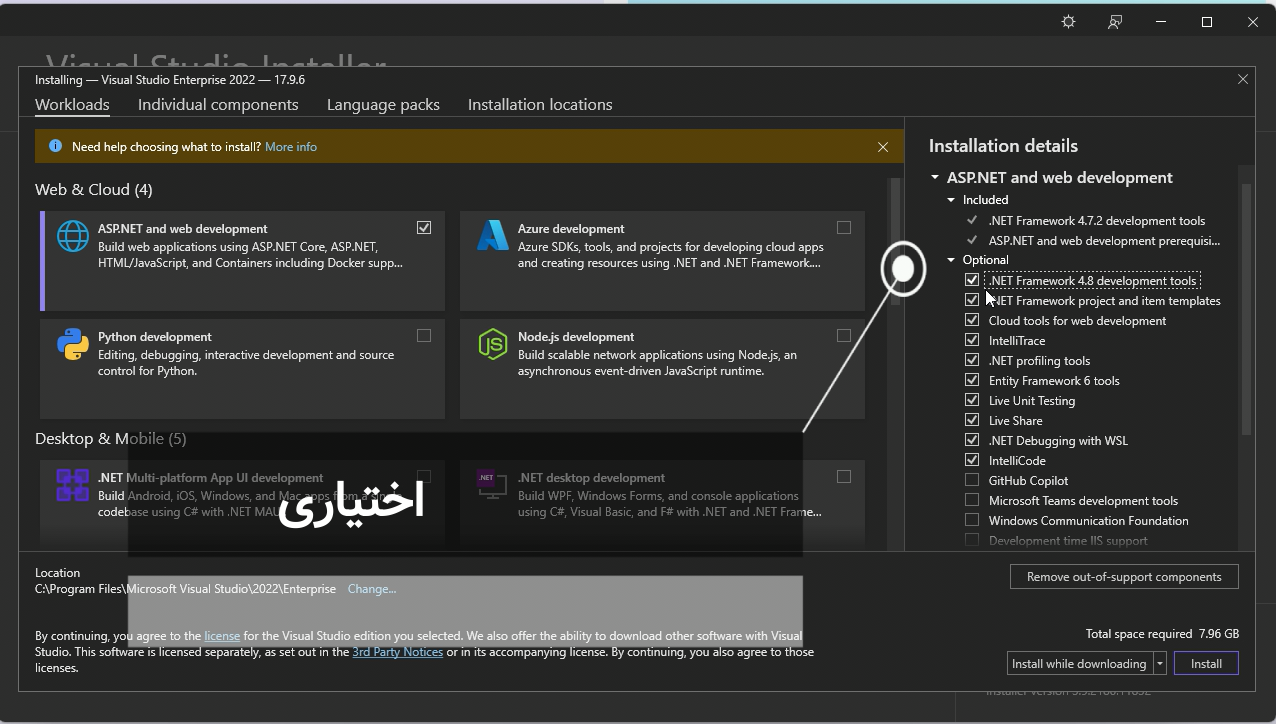Click Total space required 7.96 GB text
Image resolution: width=1276 pixels, height=724 pixels.
(1162, 634)
